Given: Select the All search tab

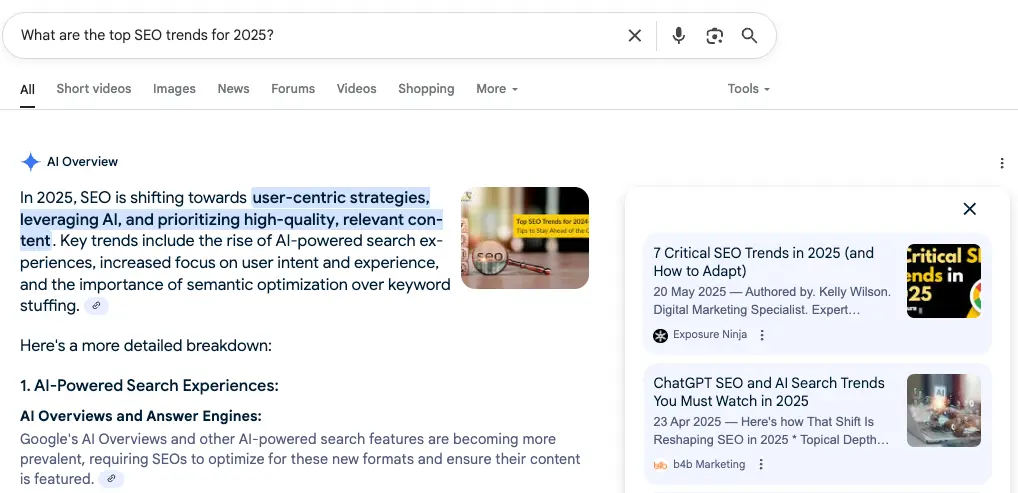Looking at the screenshot, I should click(x=27, y=89).
